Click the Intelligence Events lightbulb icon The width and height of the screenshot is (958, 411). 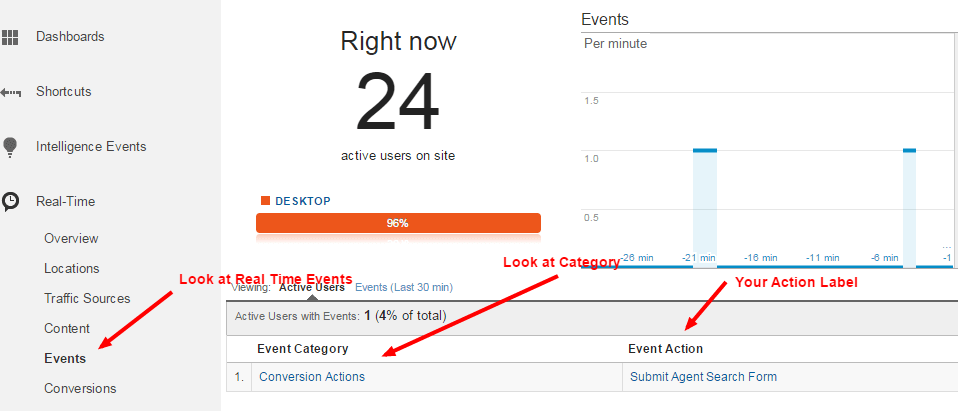(10, 147)
